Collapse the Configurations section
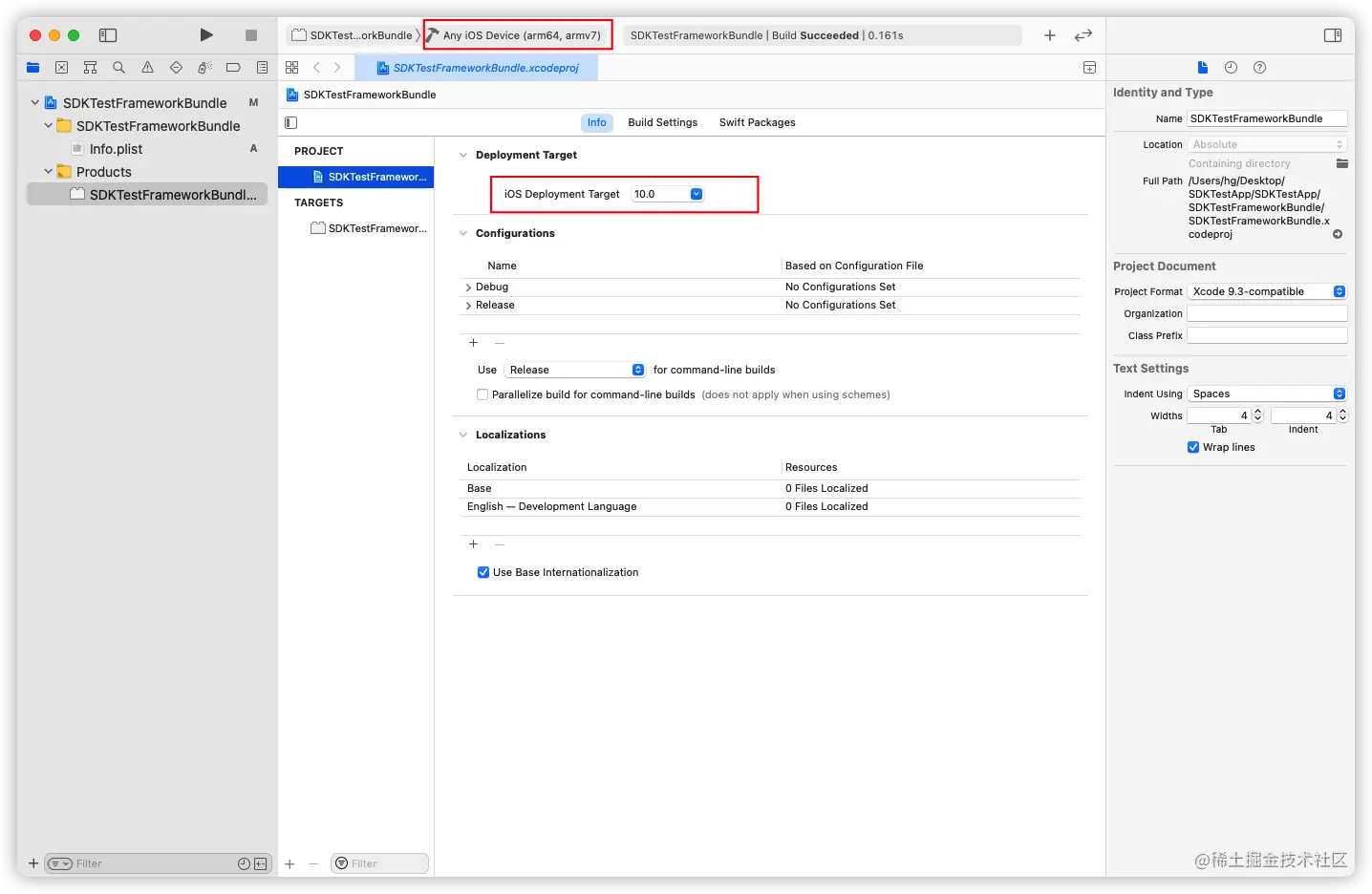 463,233
